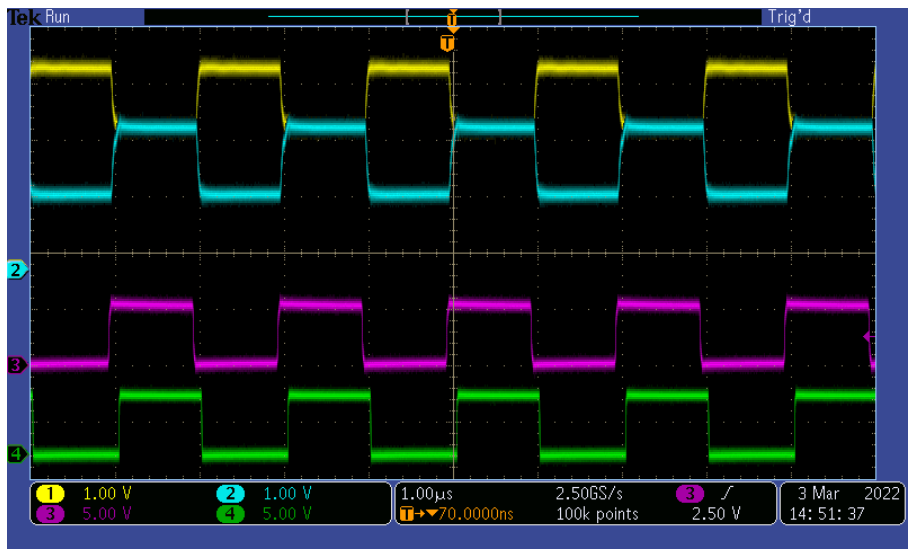Click the cyan channel 2 ground marker

coord(16,270)
